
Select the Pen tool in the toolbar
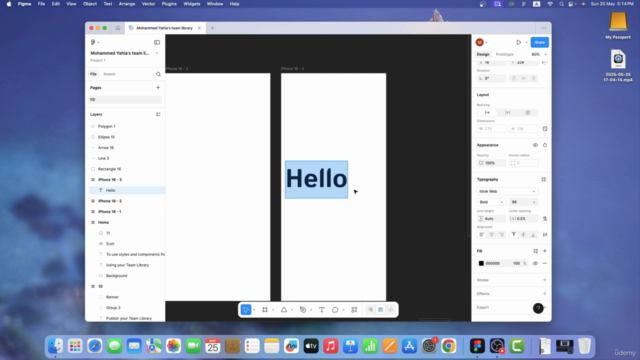pos(303,310)
